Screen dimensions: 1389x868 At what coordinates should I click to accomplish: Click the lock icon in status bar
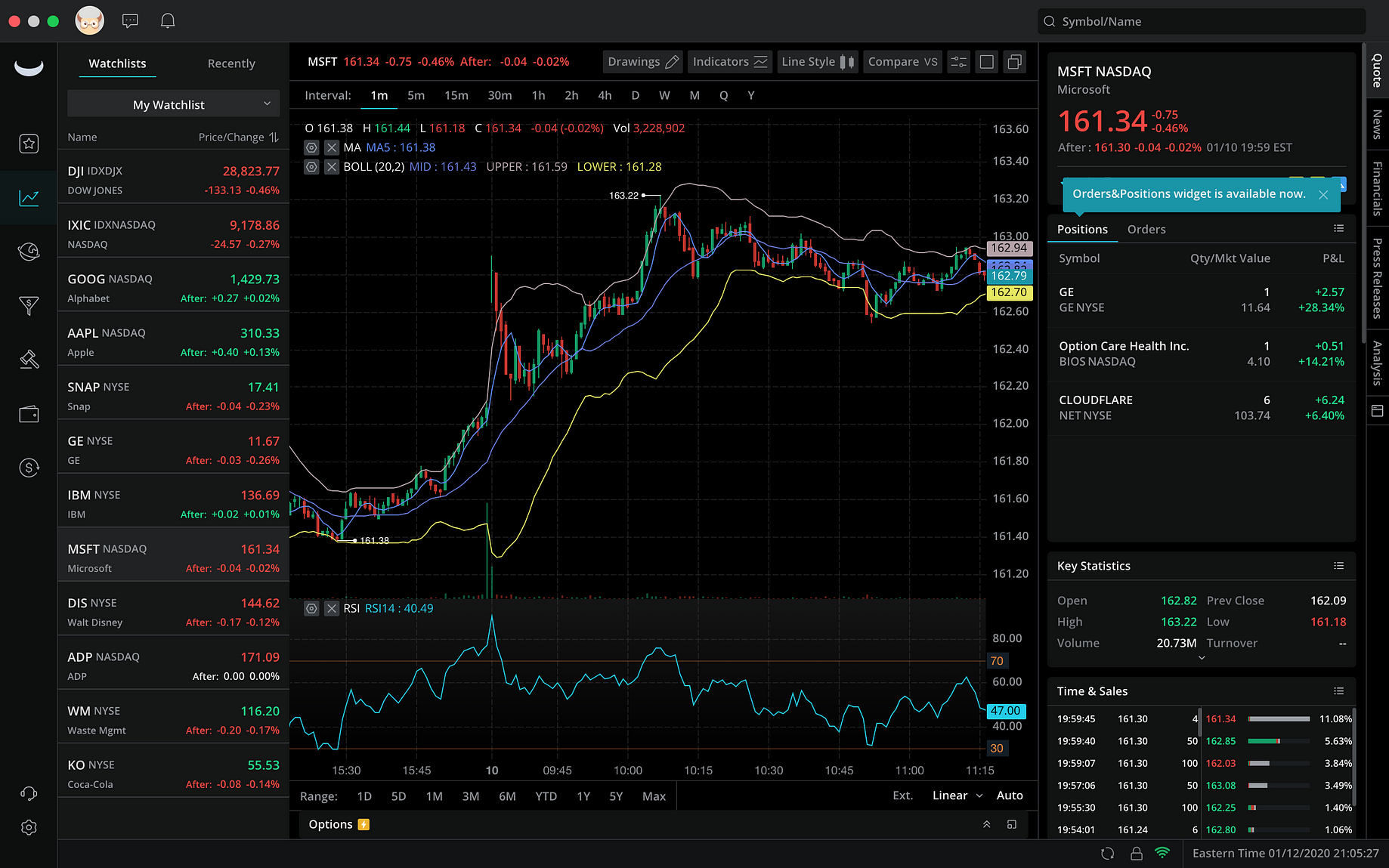(x=1136, y=853)
